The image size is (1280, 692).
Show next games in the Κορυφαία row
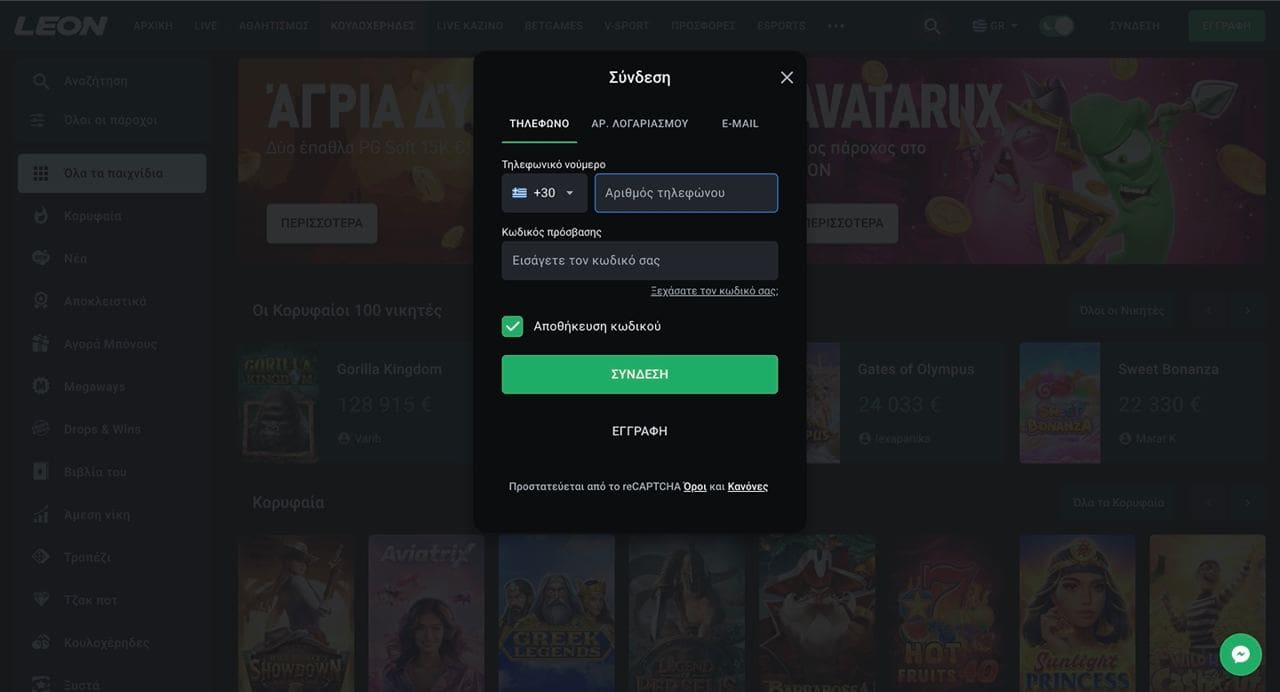click(x=1247, y=502)
